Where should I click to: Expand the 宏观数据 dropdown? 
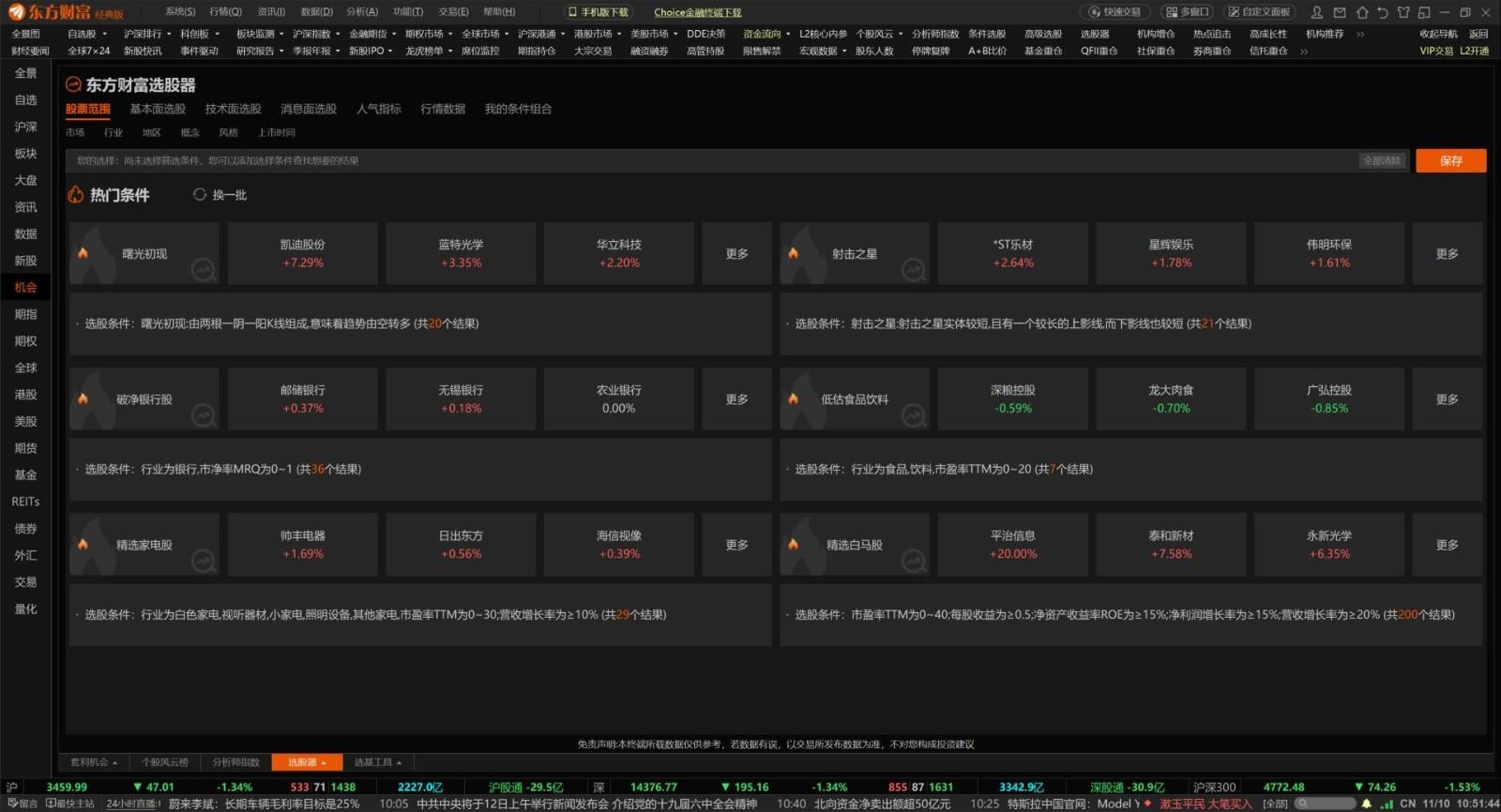click(844, 51)
